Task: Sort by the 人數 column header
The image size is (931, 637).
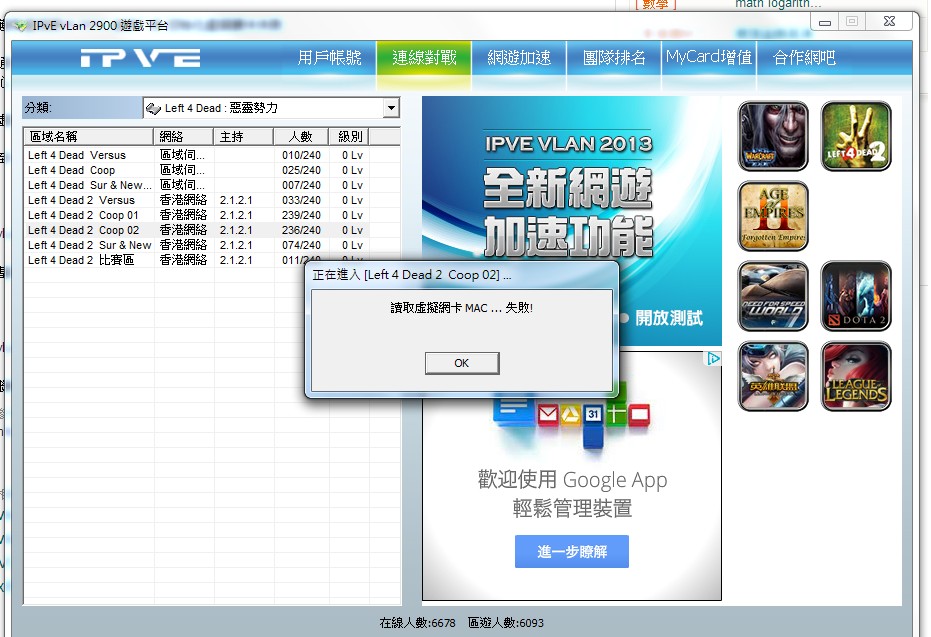Action: 301,137
